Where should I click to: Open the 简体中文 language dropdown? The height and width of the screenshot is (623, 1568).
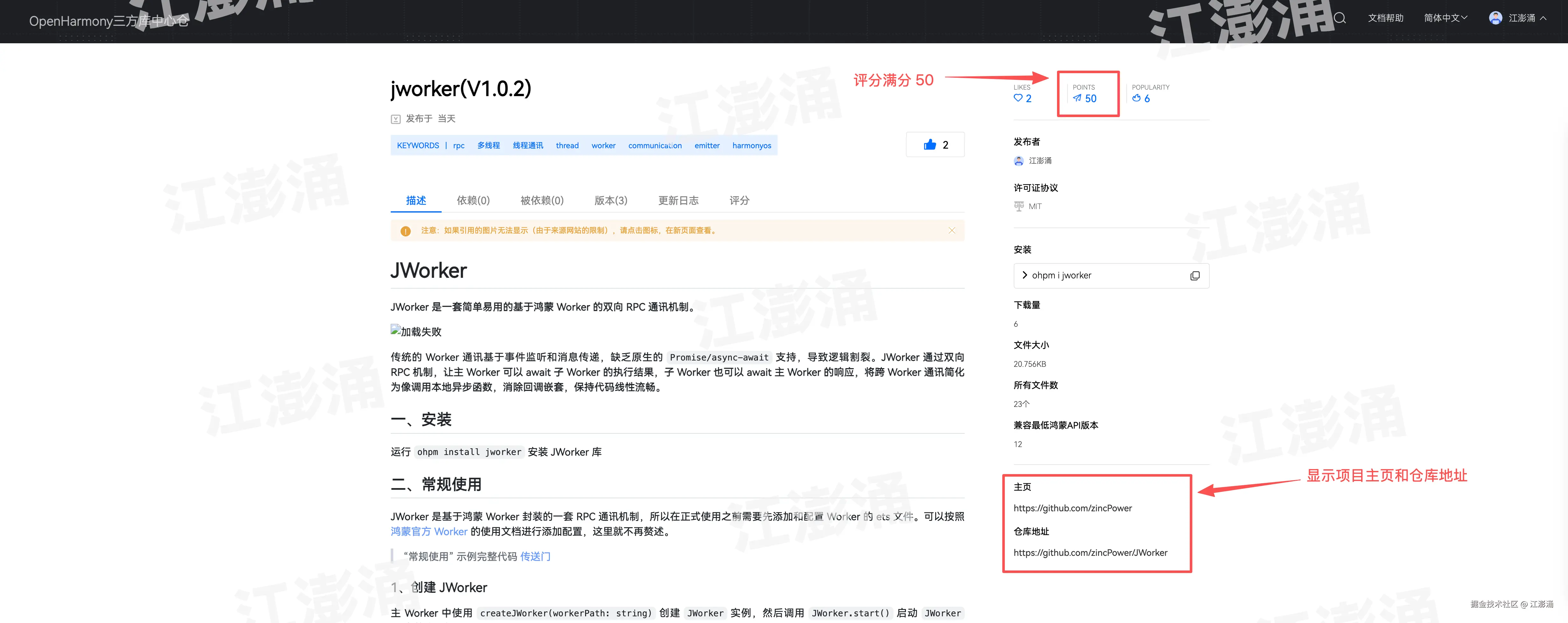1445,18
